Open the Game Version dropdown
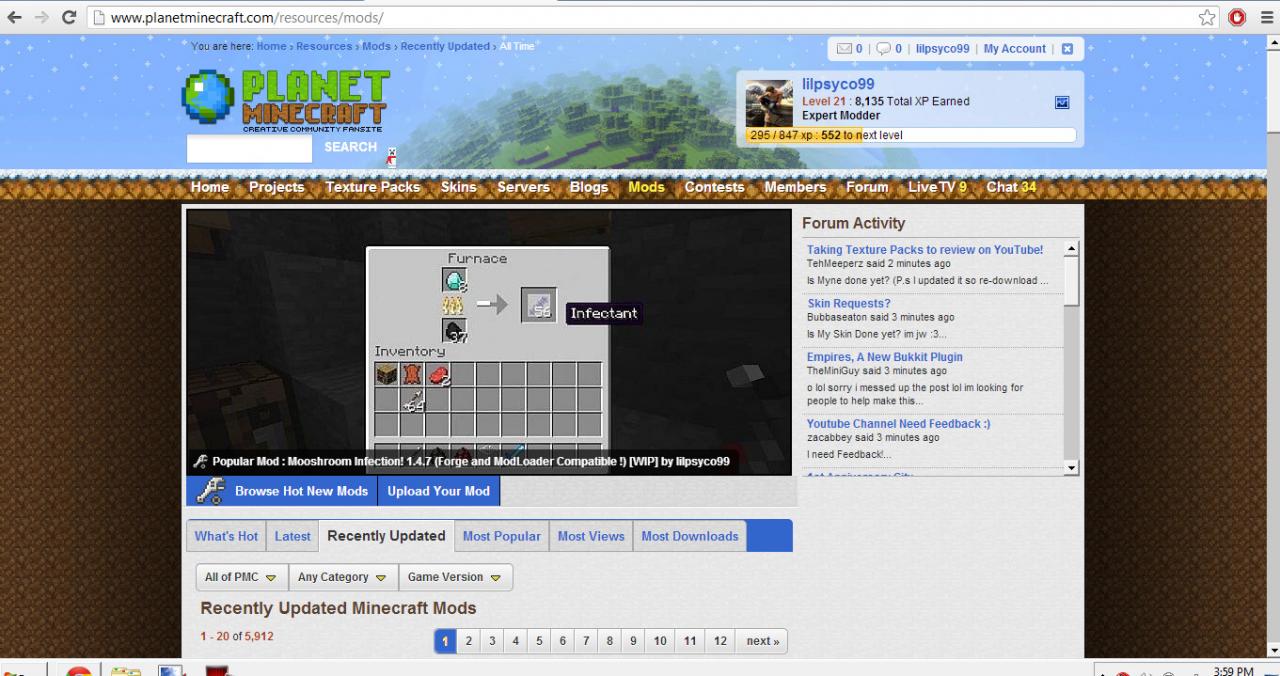Viewport: 1280px width, 676px height. tap(454, 577)
